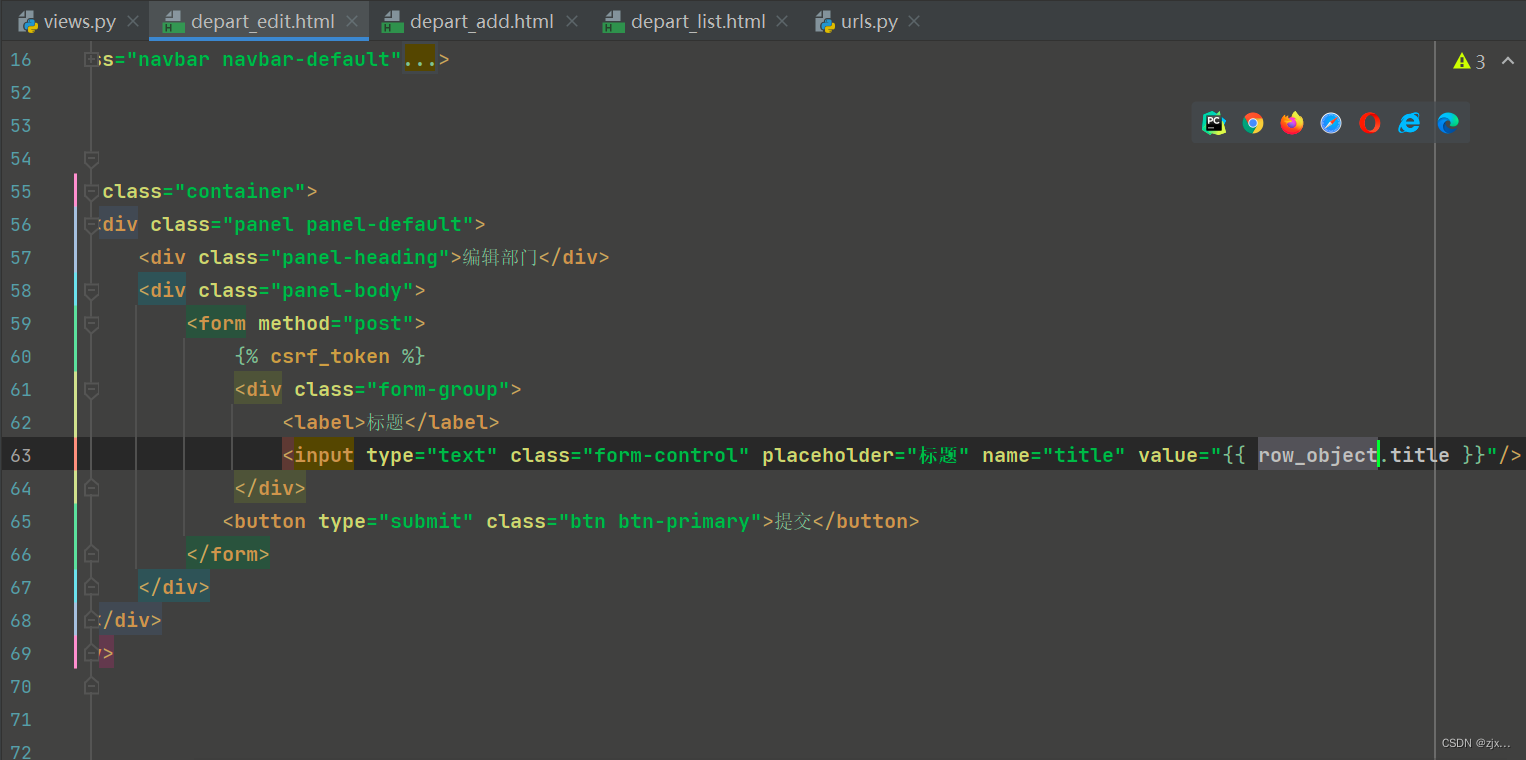Click the input tag name on line 63

pos(324,455)
